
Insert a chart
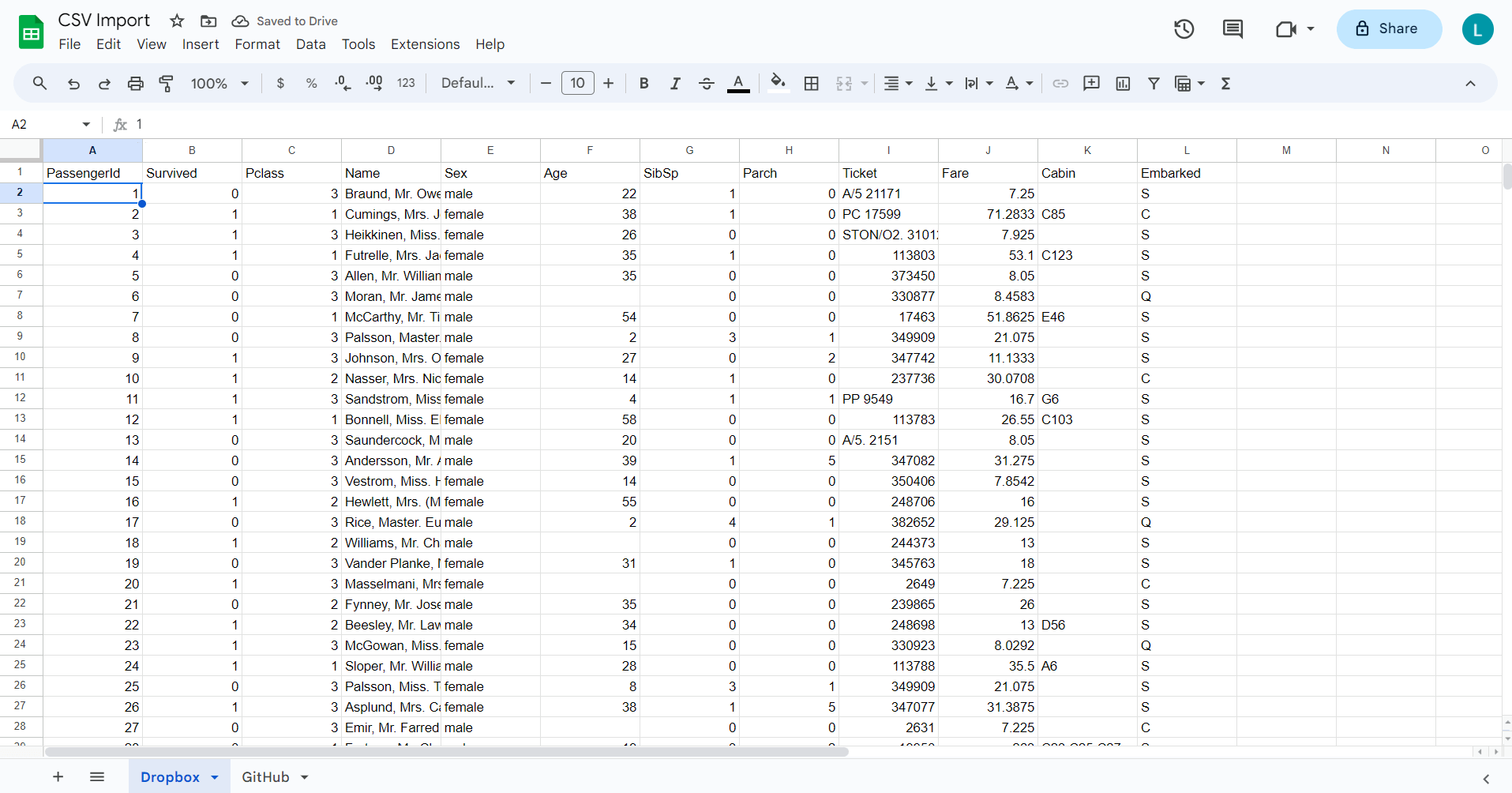tap(1122, 83)
